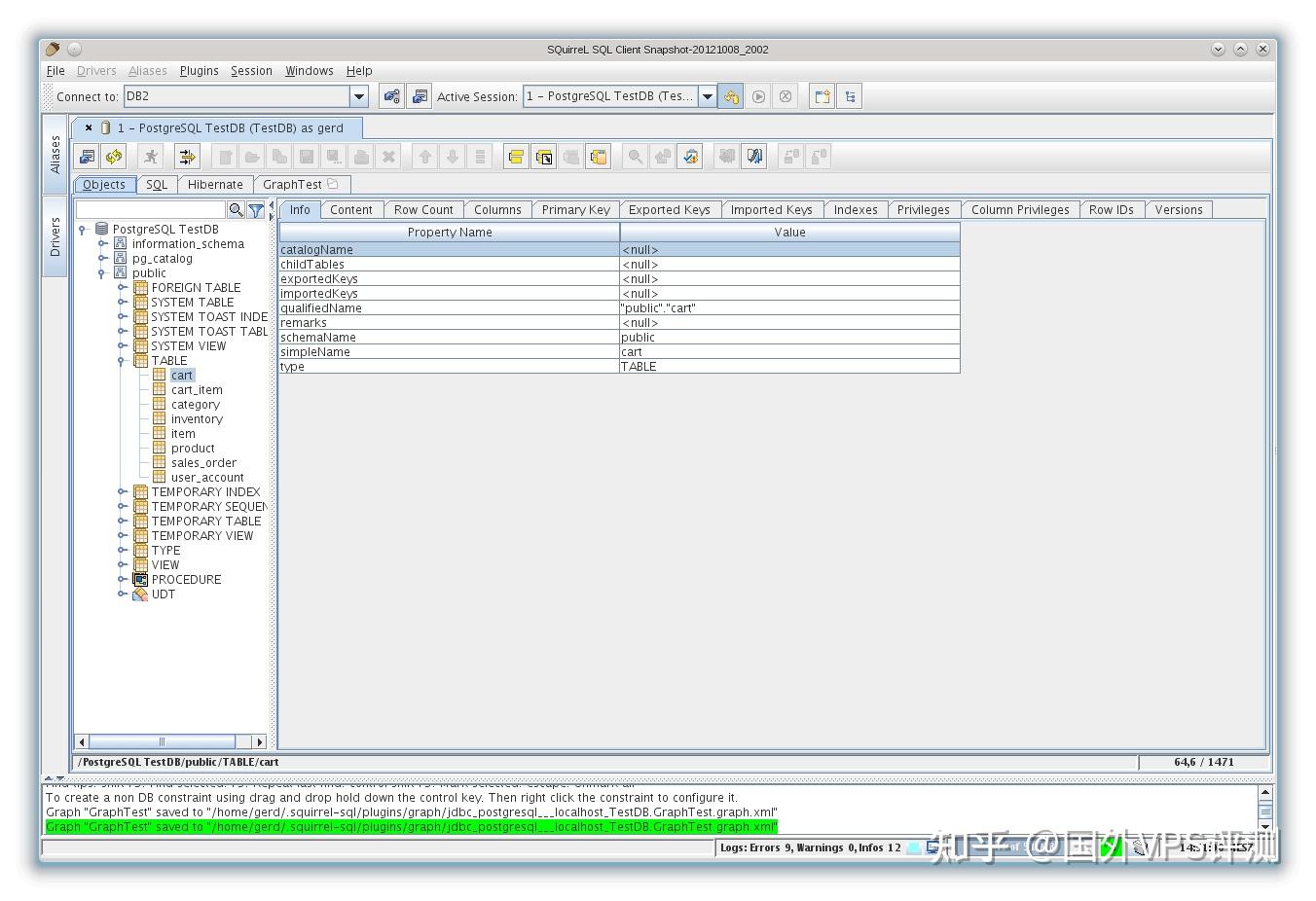Click the new tab icon beside Active Session
The height and width of the screenshot is (901, 1316).
(821, 95)
